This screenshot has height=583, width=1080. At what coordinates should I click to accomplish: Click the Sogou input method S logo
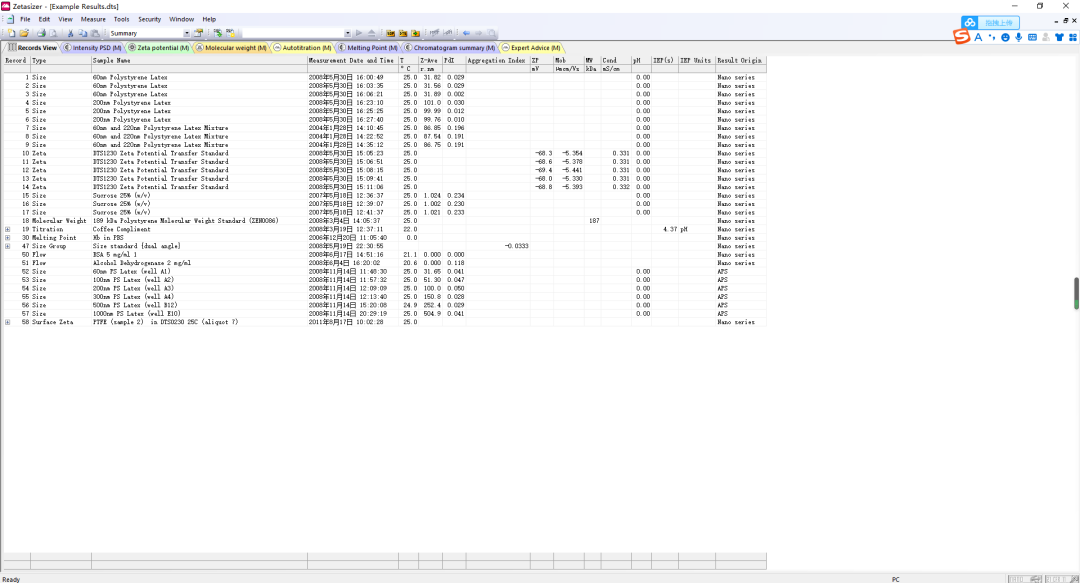click(961, 37)
